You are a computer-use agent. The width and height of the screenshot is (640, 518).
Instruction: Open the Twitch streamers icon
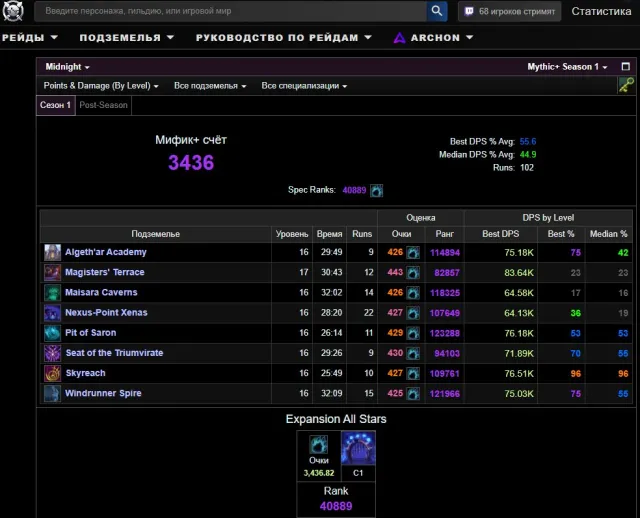[x=469, y=11]
